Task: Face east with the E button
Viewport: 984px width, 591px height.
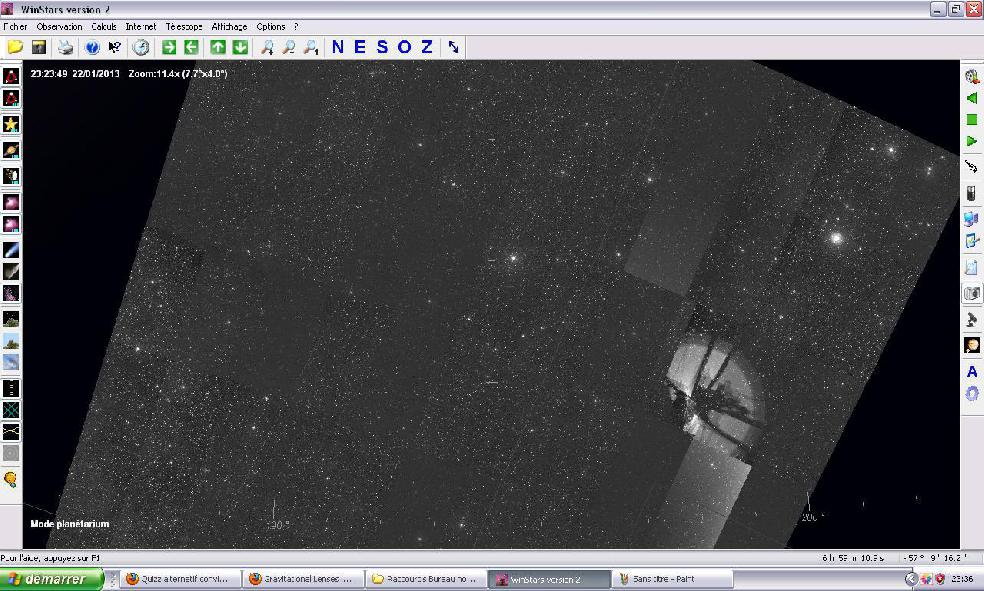Action: pos(360,47)
